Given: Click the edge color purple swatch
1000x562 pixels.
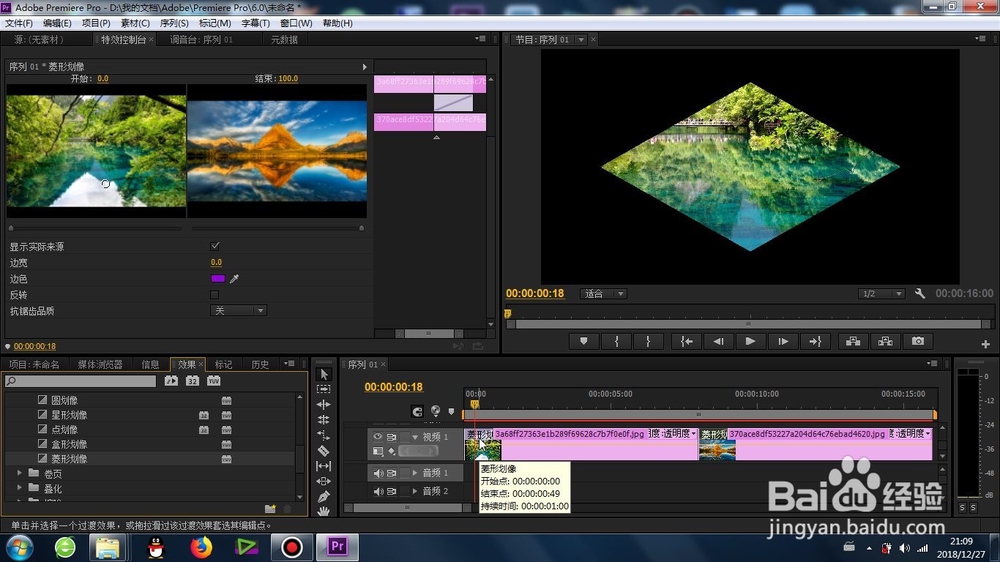Looking at the screenshot, I should 217,279.
